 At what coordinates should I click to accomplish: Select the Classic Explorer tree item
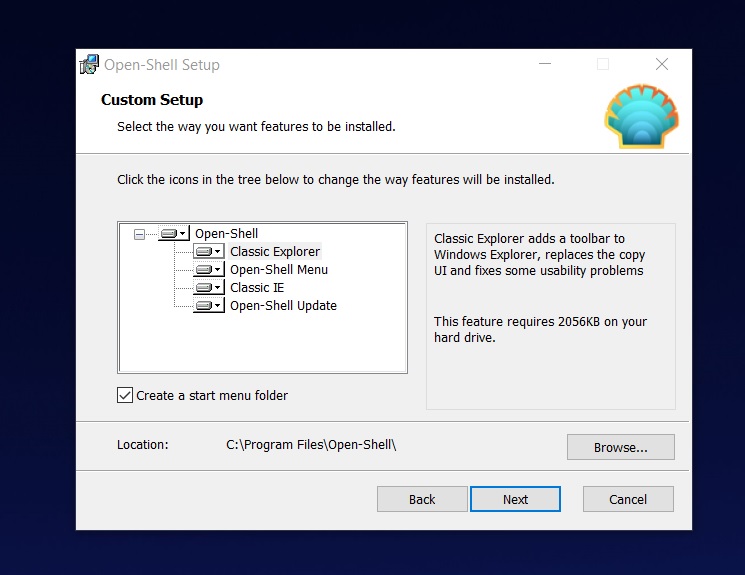275,251
